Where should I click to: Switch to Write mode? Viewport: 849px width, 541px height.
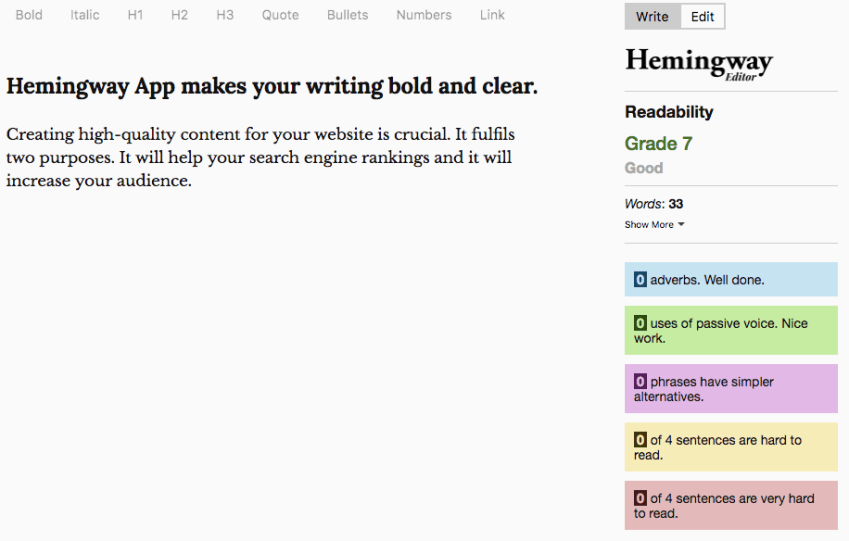click(x=652, y=16)
